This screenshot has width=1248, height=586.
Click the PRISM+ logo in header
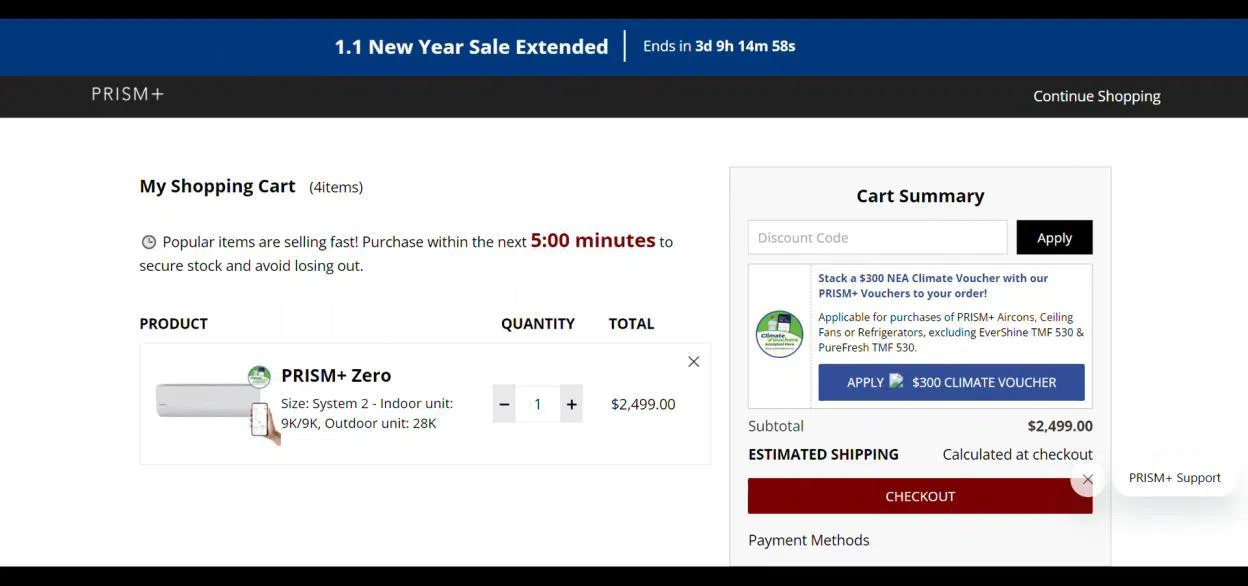tap(127, 94)
